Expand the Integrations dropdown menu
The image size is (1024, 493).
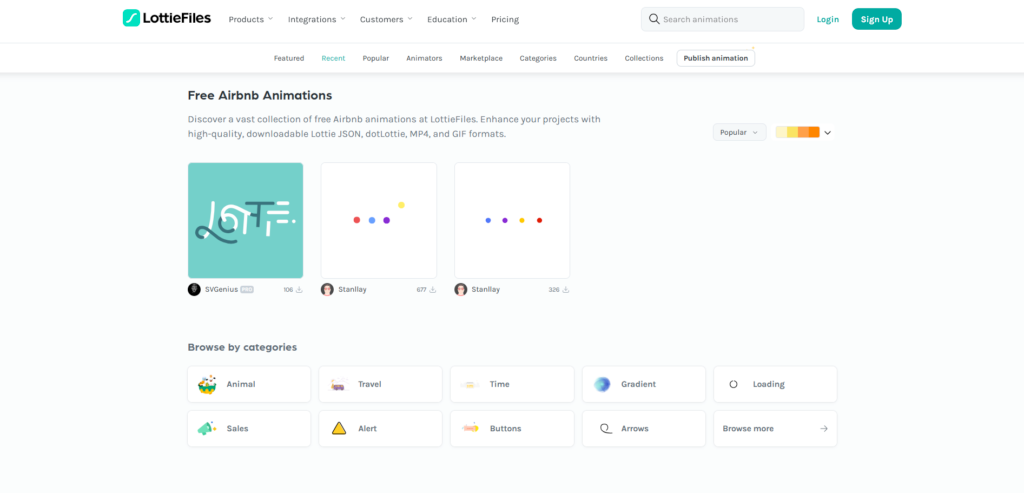coord(316,19)
